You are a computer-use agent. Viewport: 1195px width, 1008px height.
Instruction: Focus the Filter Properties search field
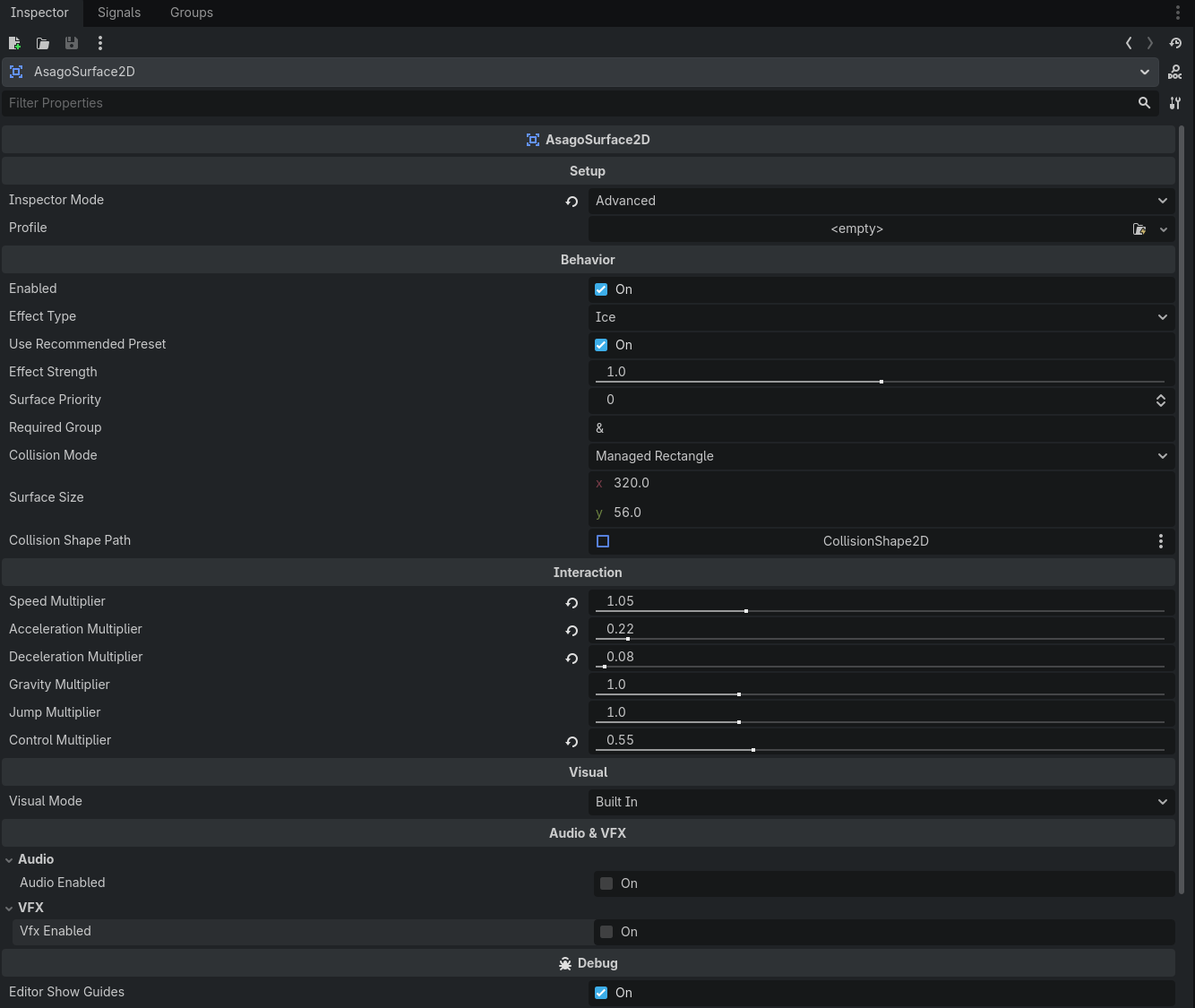566,103
